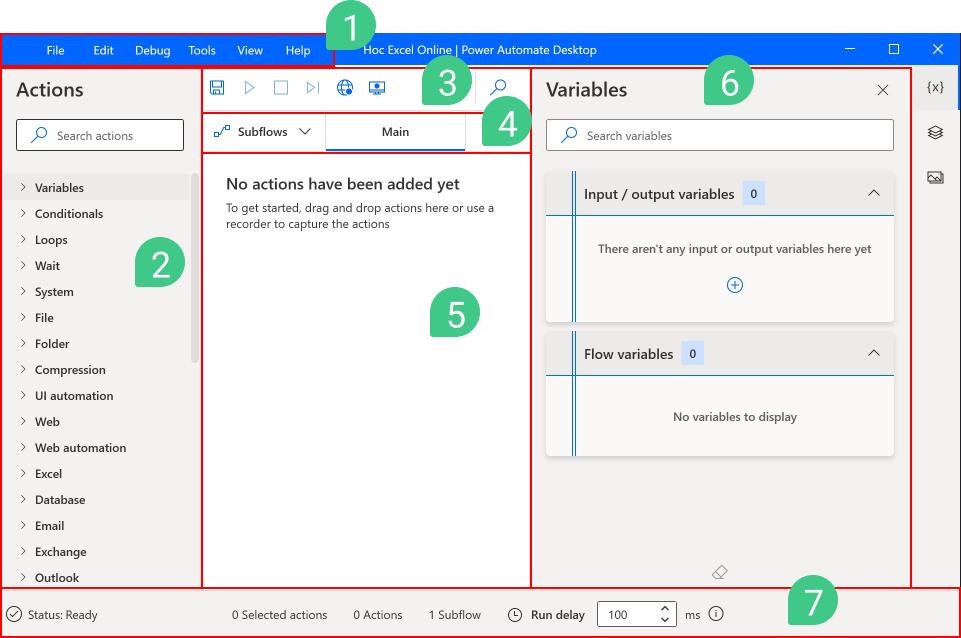Open the UI elements pane icon
The width and height of the screenshot is (961, 638).
click(934, 130)
